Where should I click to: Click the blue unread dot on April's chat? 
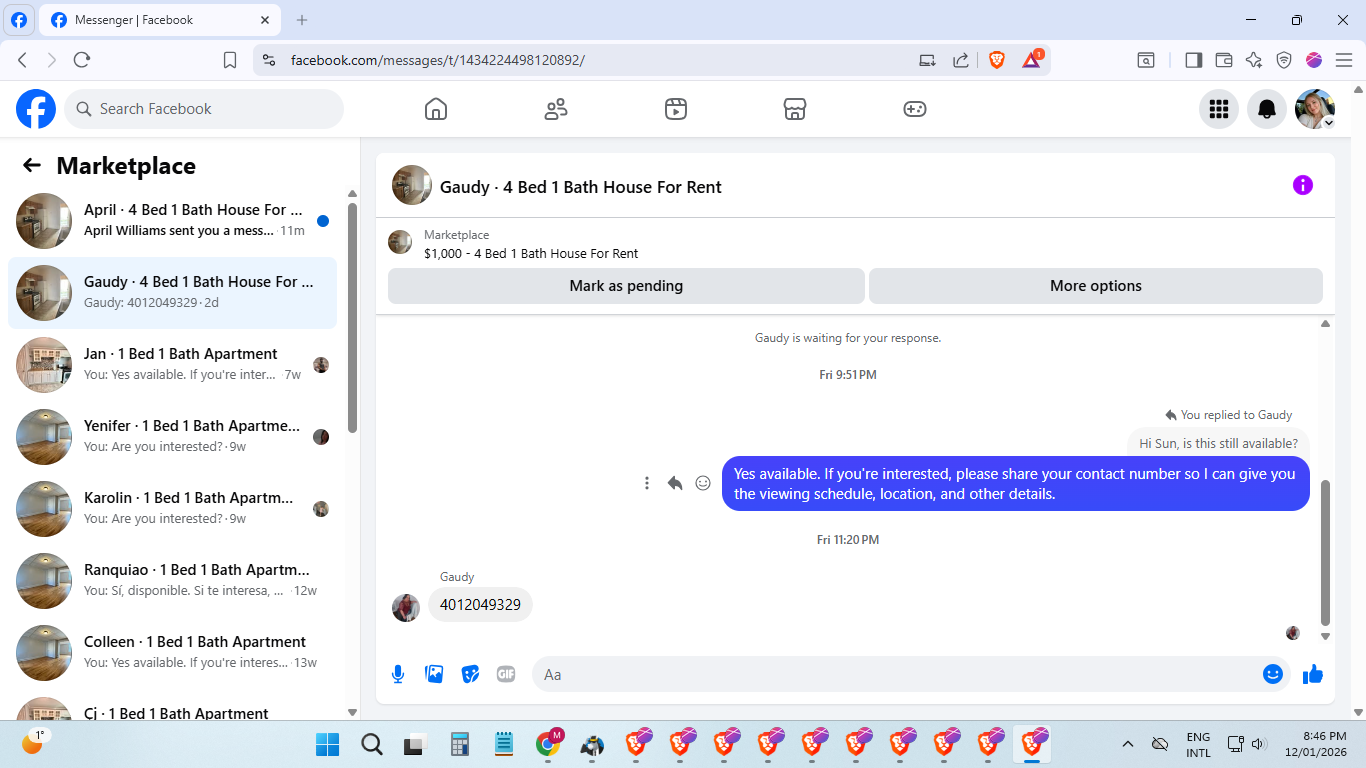point(323,221)
